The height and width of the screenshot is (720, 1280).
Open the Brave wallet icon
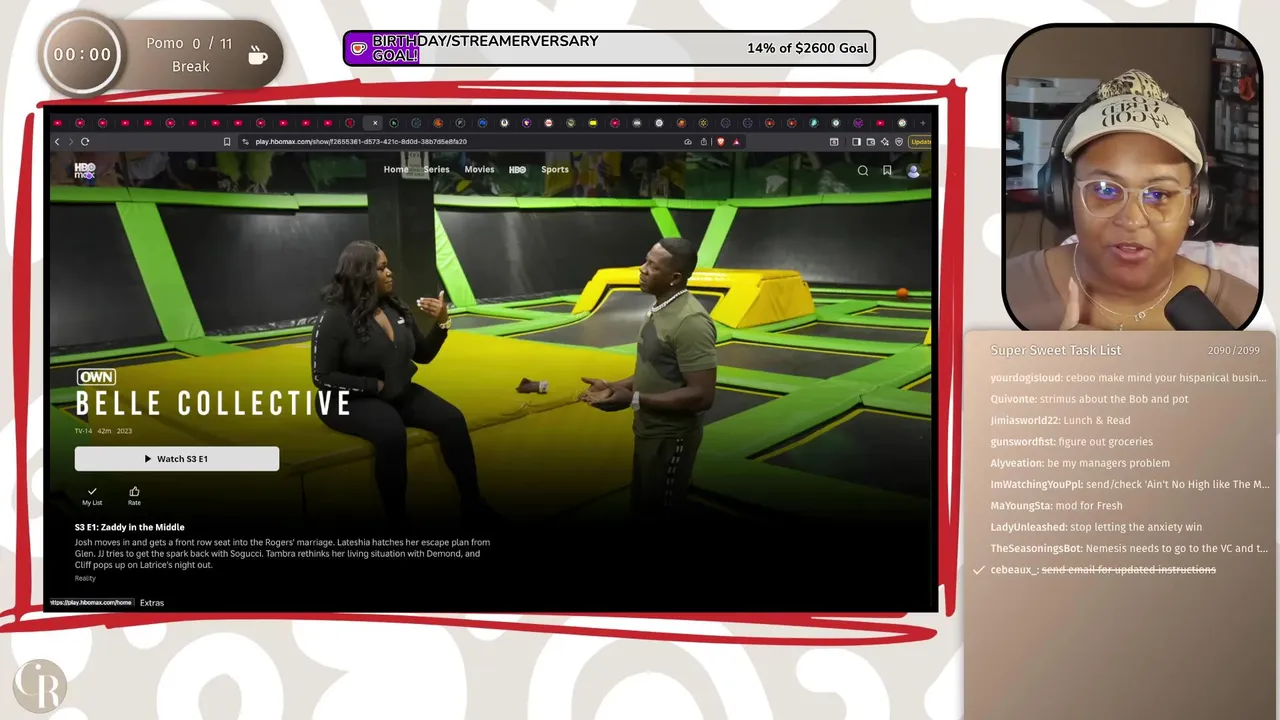point(871,142)
